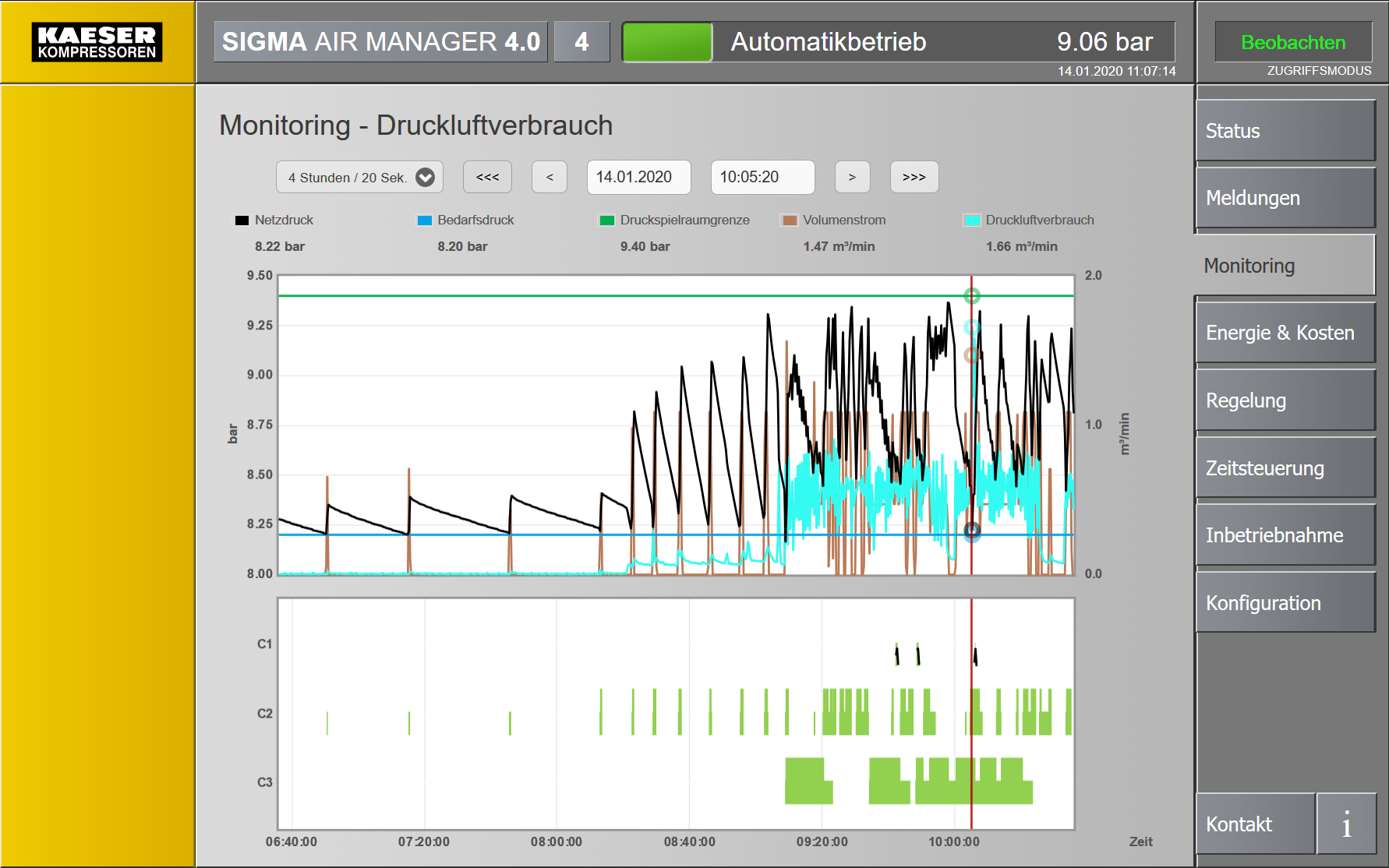Click the Volumenstrom value 1.47 m³/min

coord(839,246)
